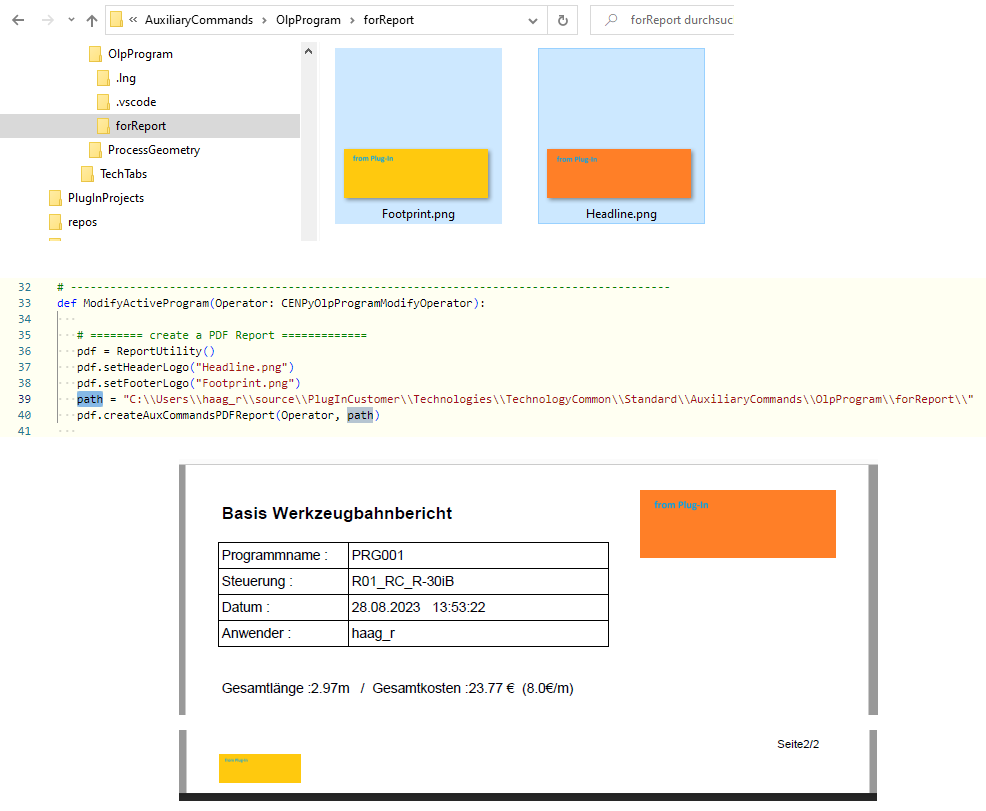Refresh the forReport folder view
This screenshot has height=811, width=986.
(x=562, y=20)
